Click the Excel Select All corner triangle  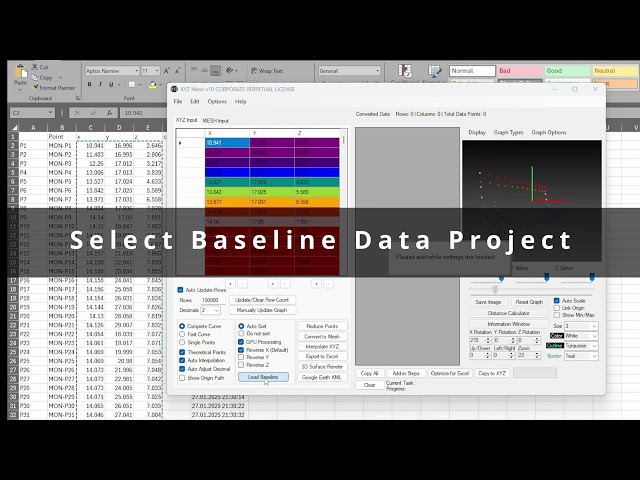14,127
